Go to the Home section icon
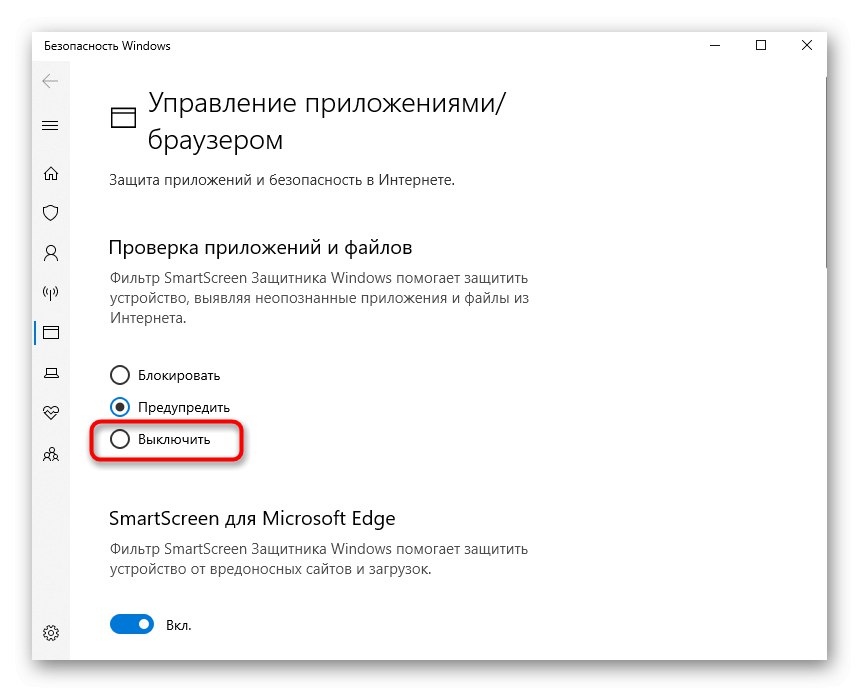 50,173
